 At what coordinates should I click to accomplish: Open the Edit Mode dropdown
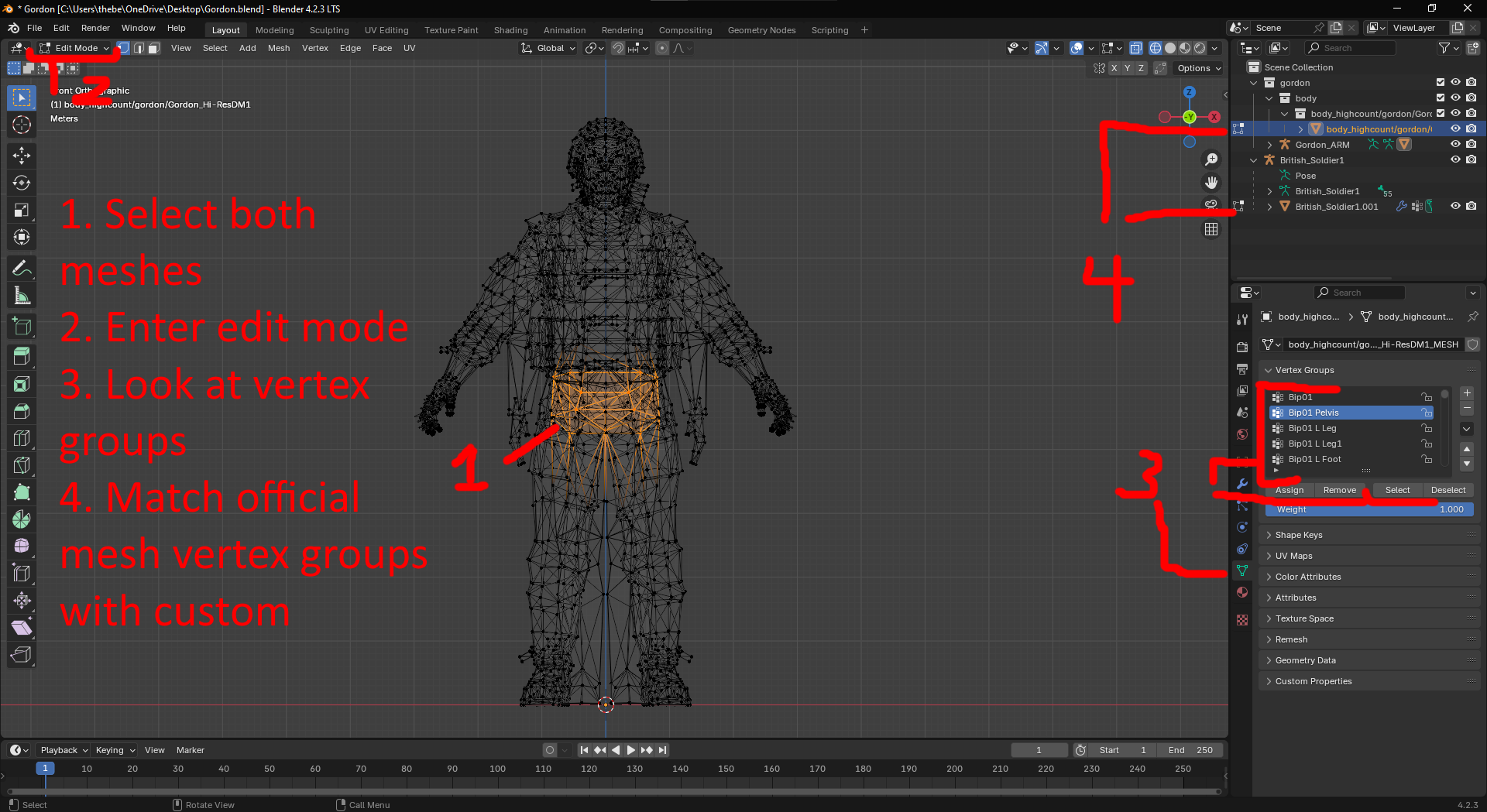click(74, 48)
